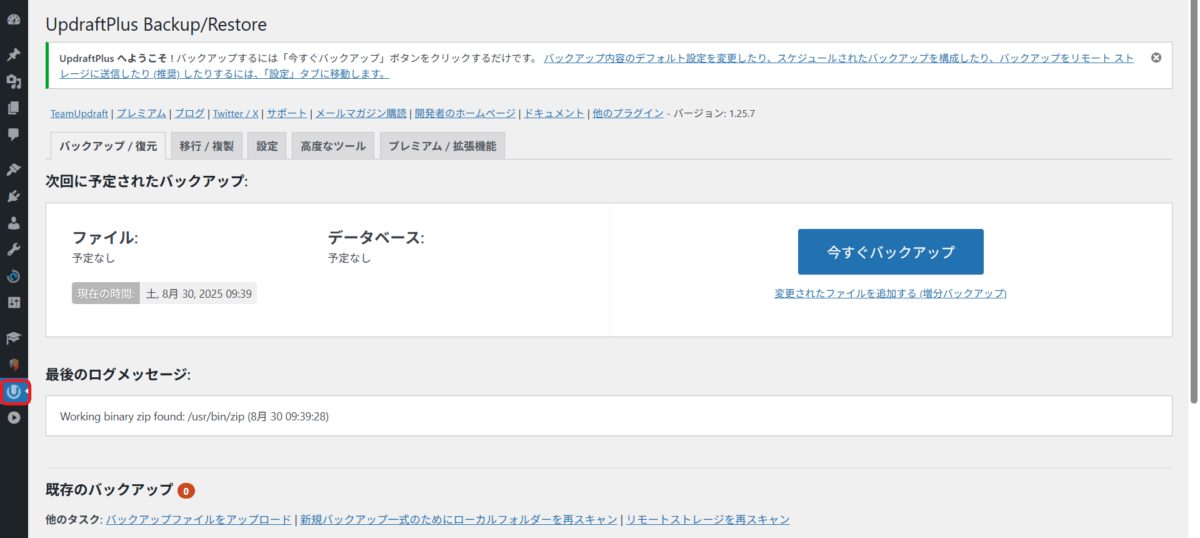The height and width of the screenshot is (538, 1200).
Task: Click the UpdraftPlus Backup/Restore page title
Action: click(156, 24)
